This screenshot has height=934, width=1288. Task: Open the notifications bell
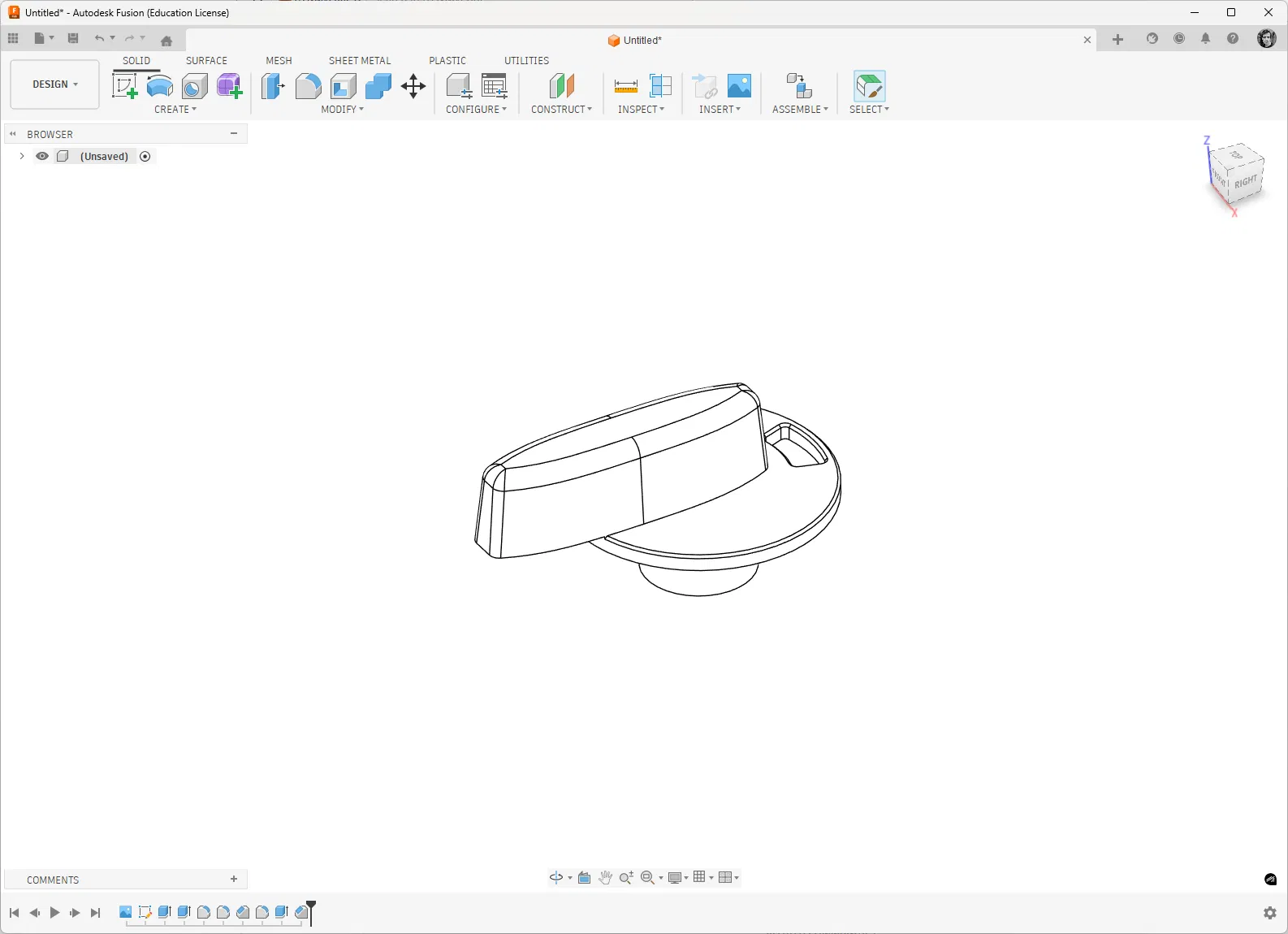1206,38
